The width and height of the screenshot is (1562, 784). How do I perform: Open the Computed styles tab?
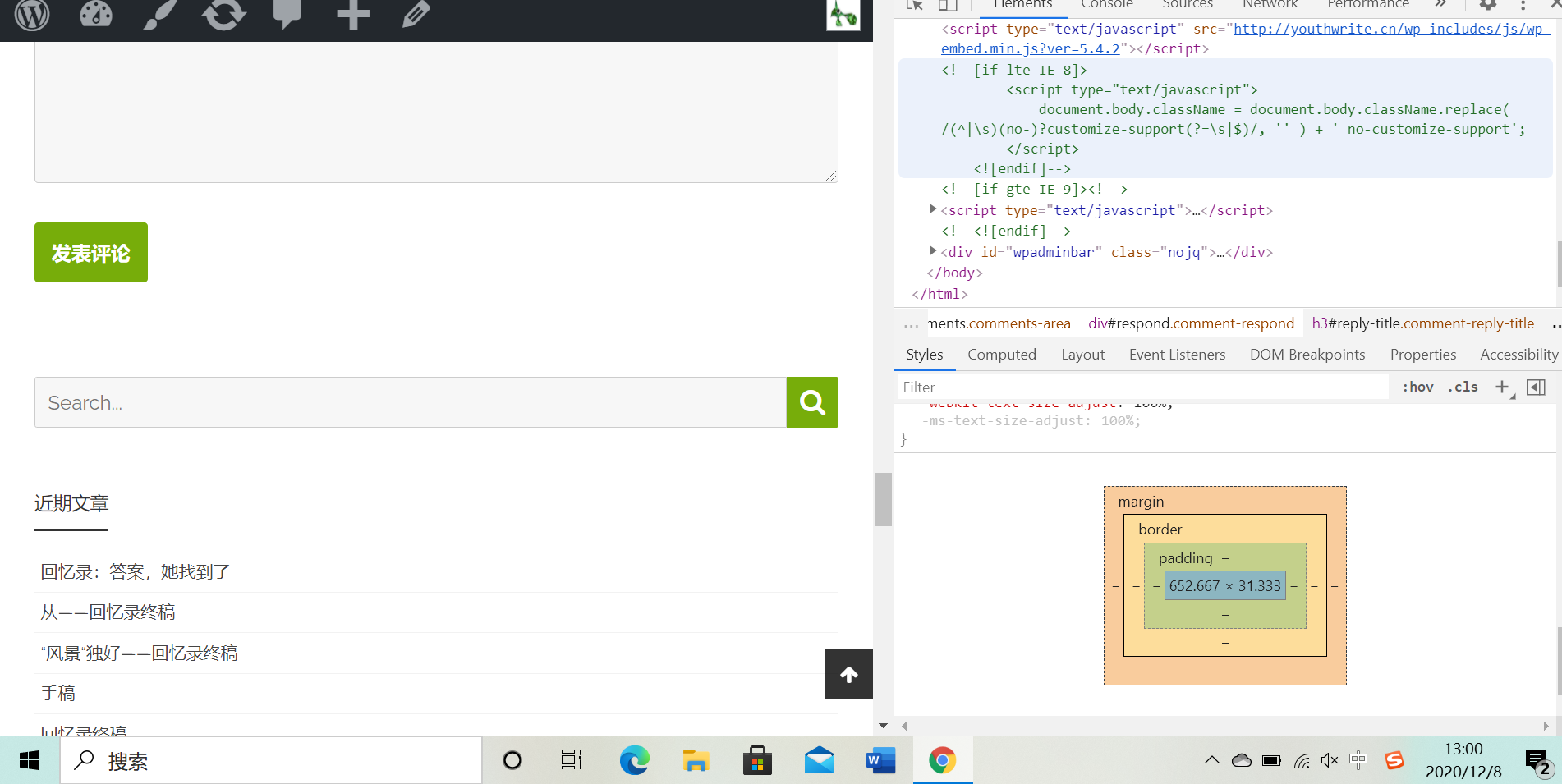1002,355
